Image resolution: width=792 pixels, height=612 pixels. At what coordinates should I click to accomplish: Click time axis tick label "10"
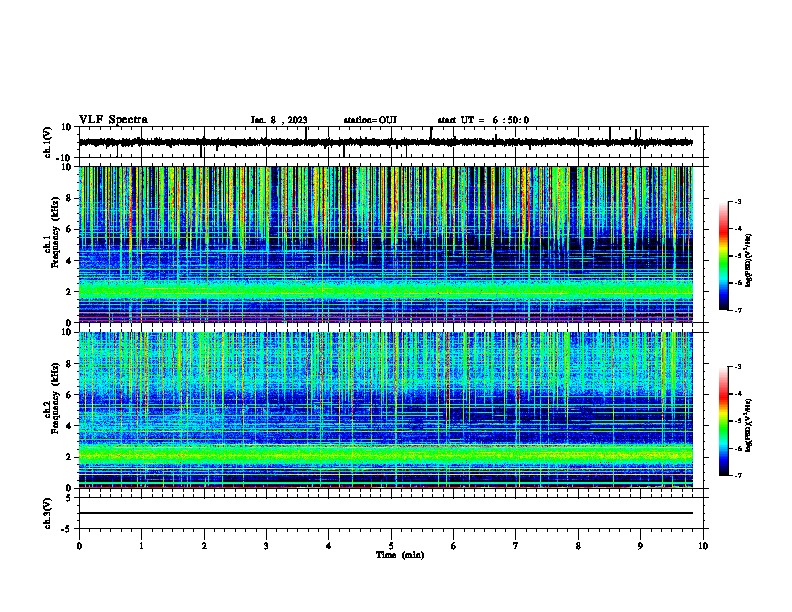pos(703,546)
